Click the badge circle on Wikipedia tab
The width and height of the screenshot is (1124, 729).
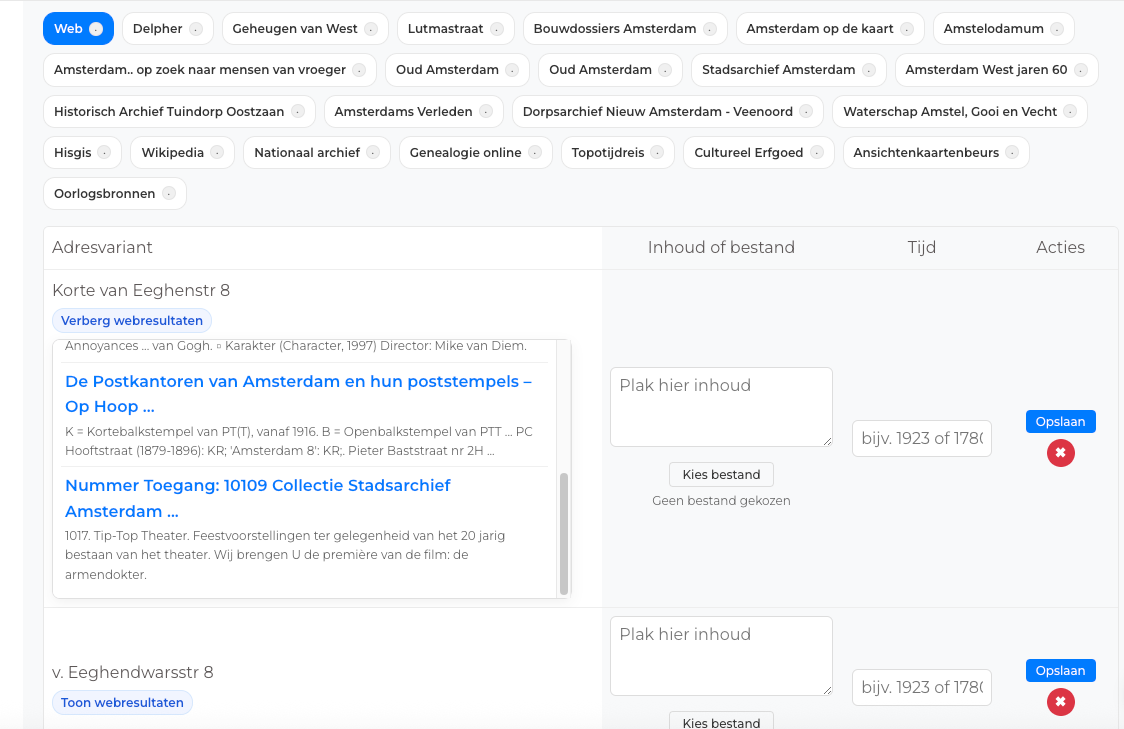click(217, 153)
